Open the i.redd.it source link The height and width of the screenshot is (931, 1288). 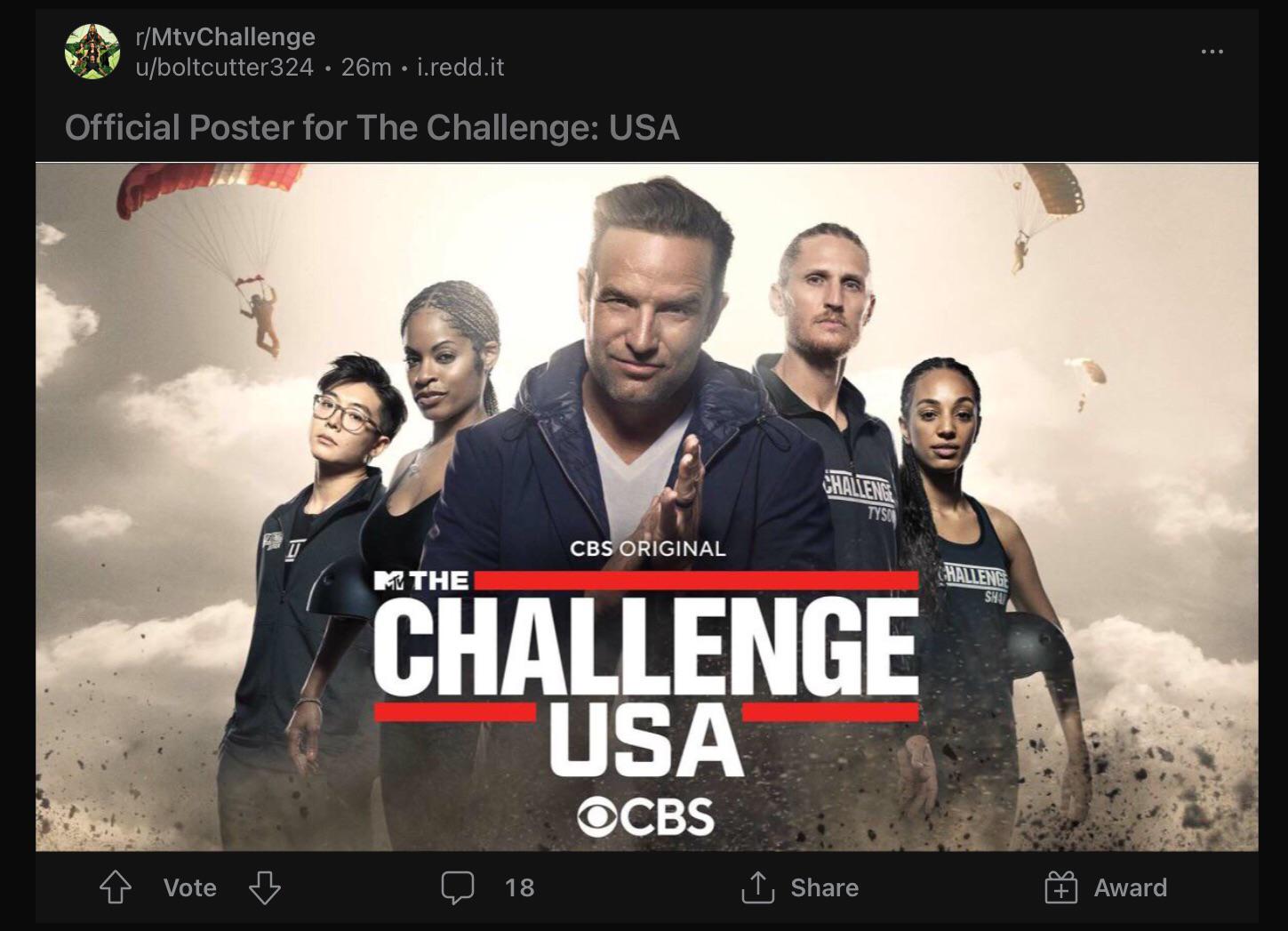459,67
